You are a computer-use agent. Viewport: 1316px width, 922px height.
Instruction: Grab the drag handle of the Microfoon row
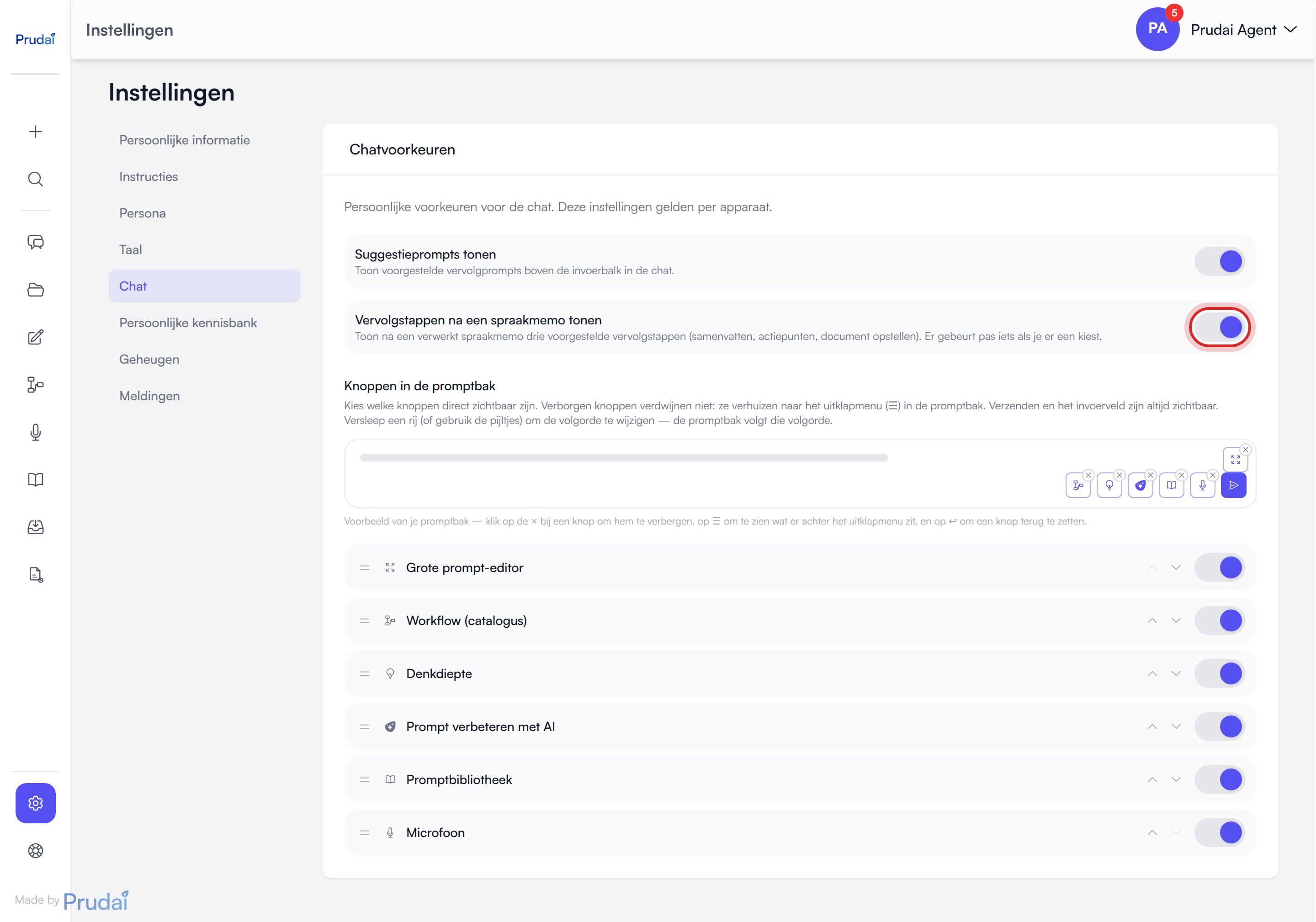(x=365, y=832)
